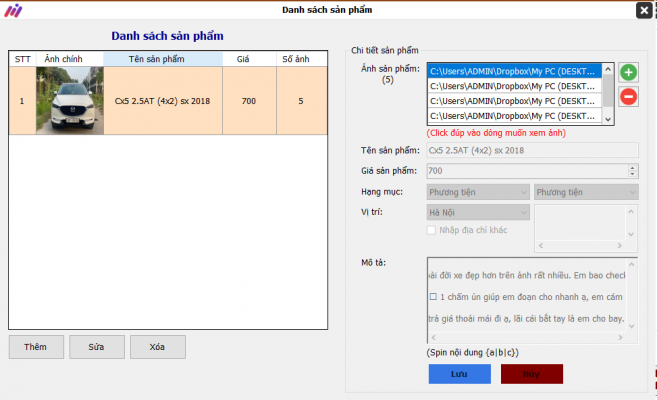Screen dimensions: 657x400
Task: Expand the Vị trí Hà Nội dropdown
Action: (478, 212)
